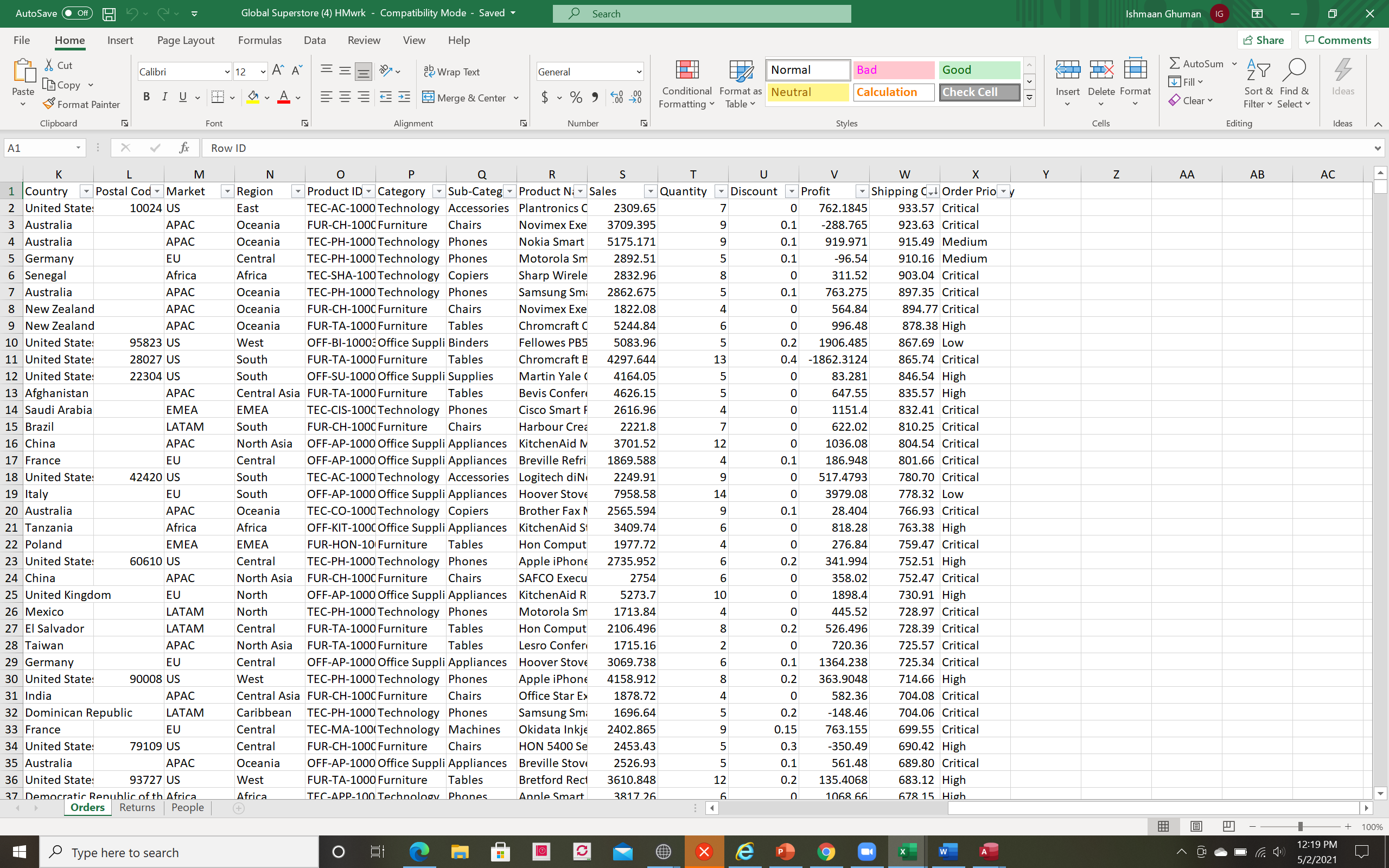Apply the Good cell style

[x=979, y=70]
